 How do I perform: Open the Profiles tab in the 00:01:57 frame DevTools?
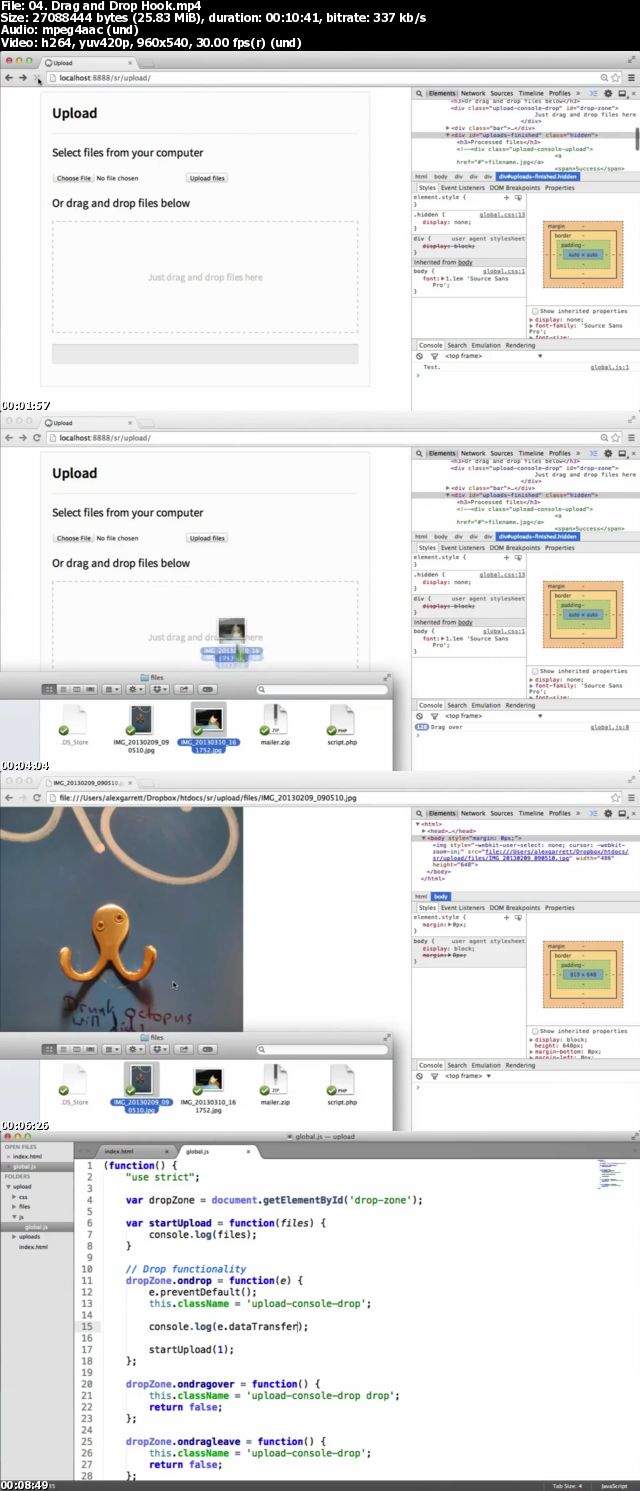[560, 93]
